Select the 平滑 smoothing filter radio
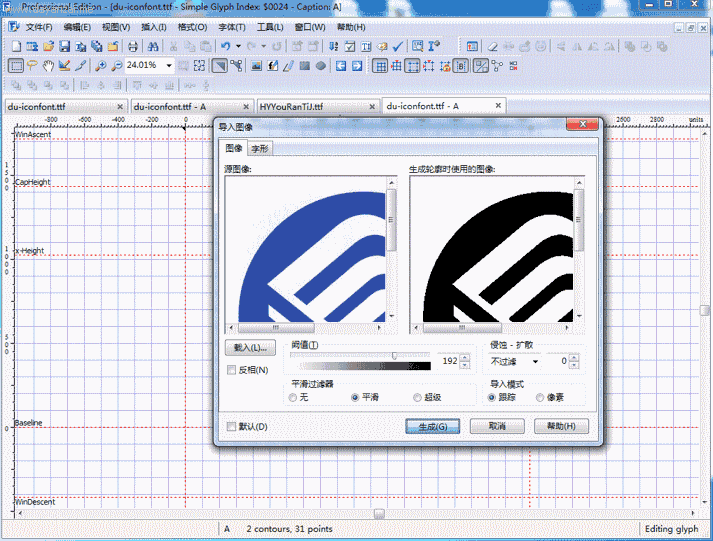Image resolution: width=713 pixels, height=541 pixels. click(x=355, y=397)
